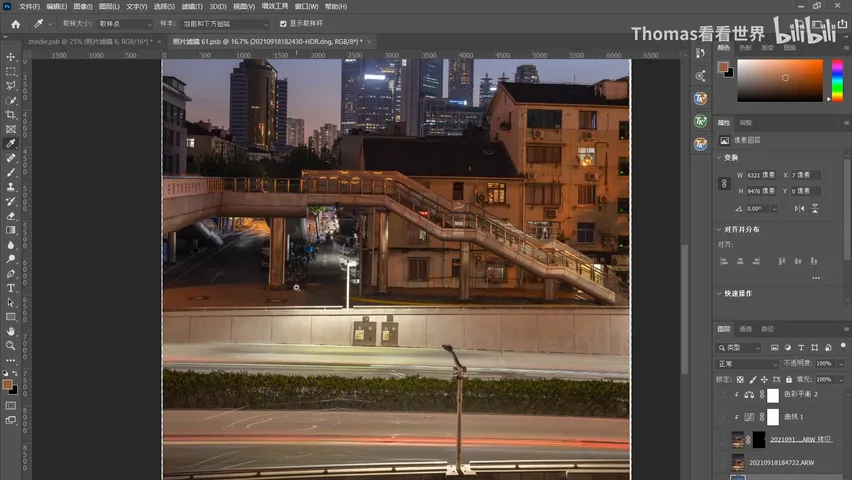This screenshot has width=852, height=480.
Task: Select the Horizontal Type tool
Action: tap(11, 288)
